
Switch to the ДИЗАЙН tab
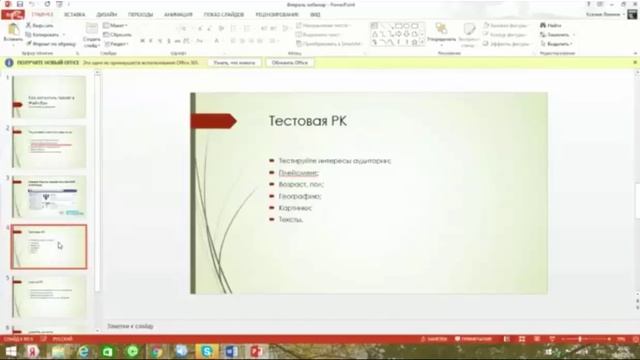107,15
